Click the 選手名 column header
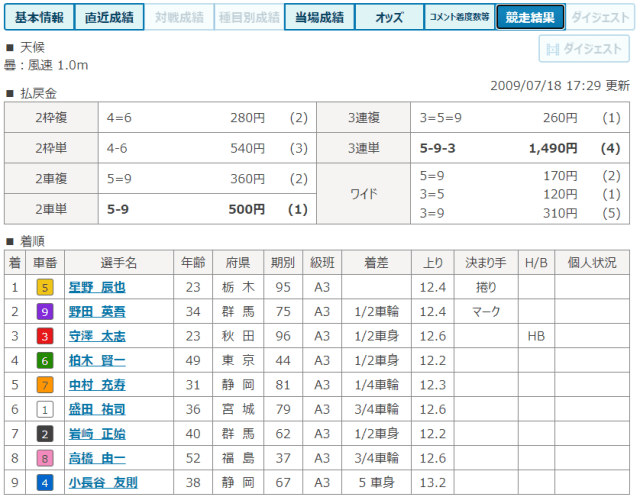Image resolution: width=640 pixels, height=497 pixels. coord(119,262)
